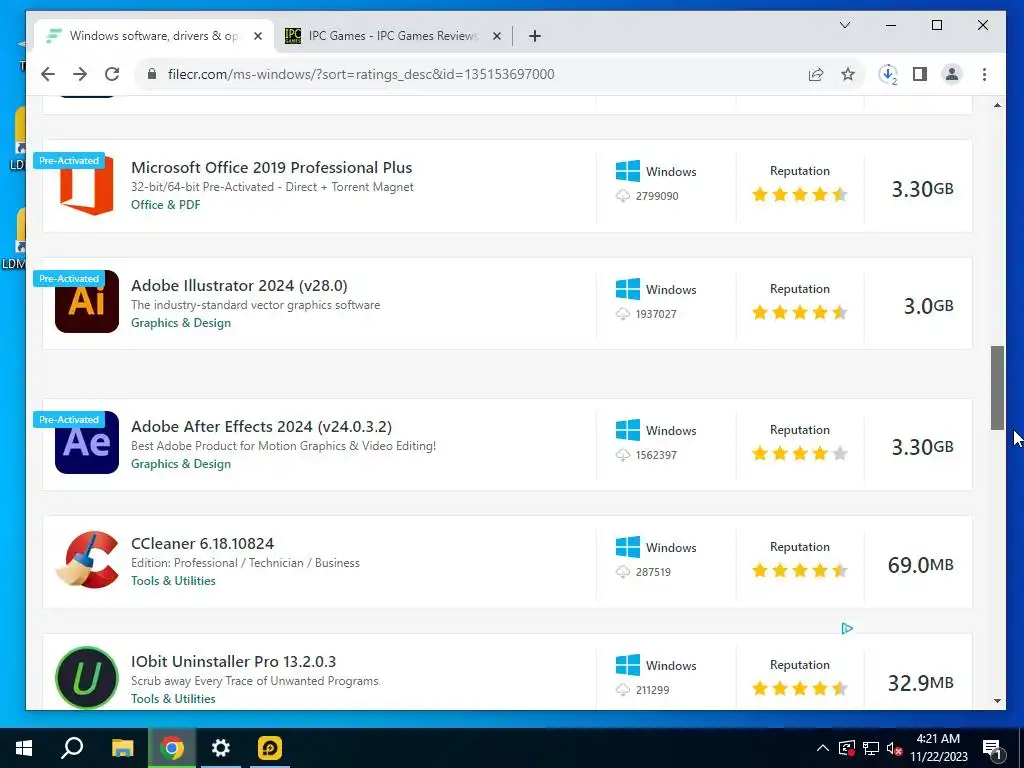Open Graphics & Design under After Effects
Viewport: 1024px width, 768px height.
pos(181,464)
